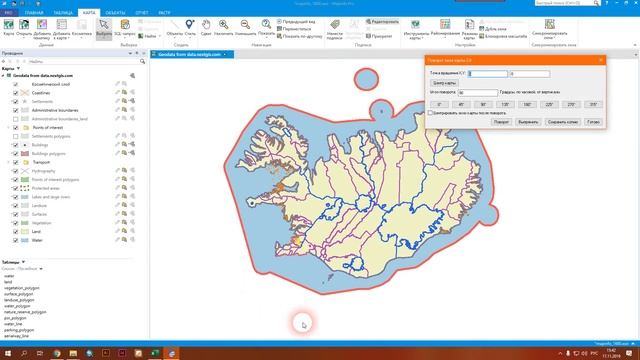Open the map window tab dropdown arrow
Screen dimensions: 640x360
pyautogui.click(x=225, y=54)
